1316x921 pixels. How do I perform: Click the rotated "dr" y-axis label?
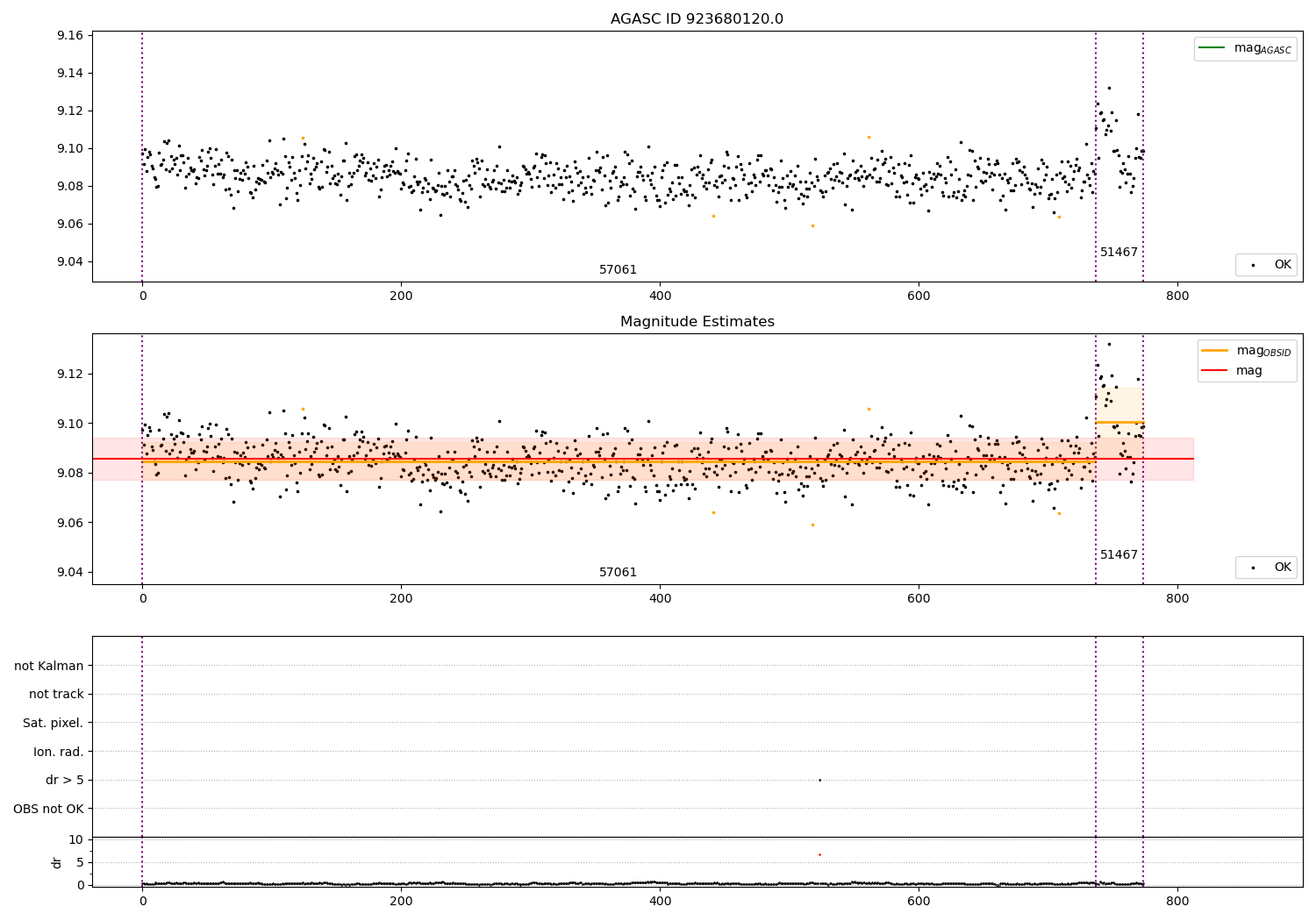pos(57,862)
